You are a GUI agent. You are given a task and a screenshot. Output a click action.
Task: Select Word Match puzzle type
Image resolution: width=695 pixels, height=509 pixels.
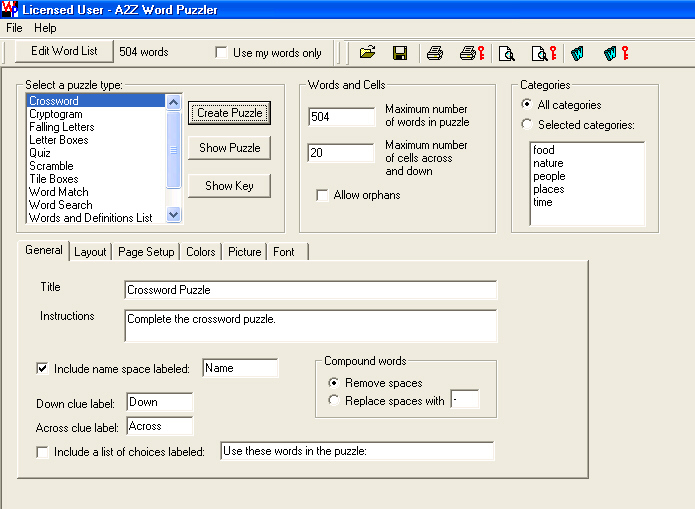(x=96, y=192)
